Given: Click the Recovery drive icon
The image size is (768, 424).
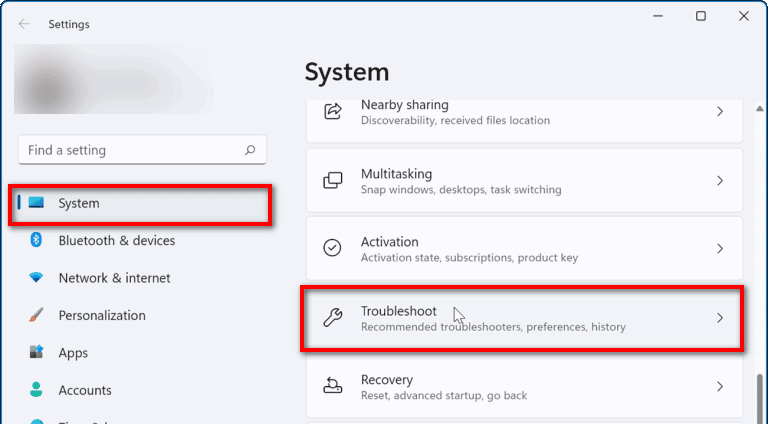Looking at the screenshot, I should [333, 386].
